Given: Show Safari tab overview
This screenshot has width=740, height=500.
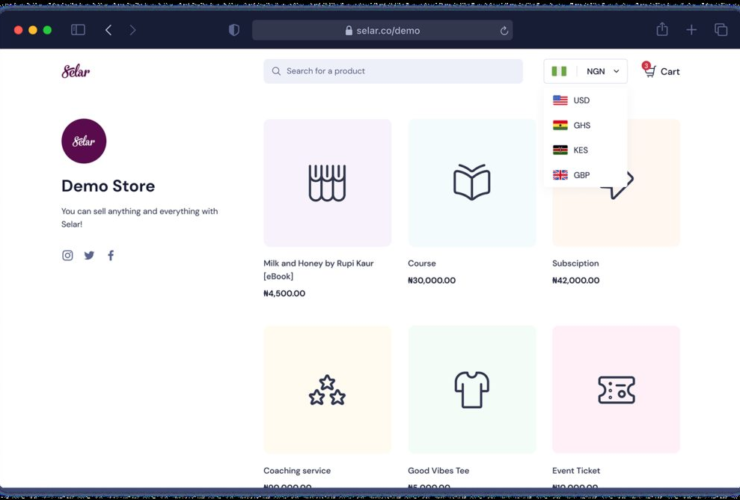Looking at the screenshot, I should point(720,30).
